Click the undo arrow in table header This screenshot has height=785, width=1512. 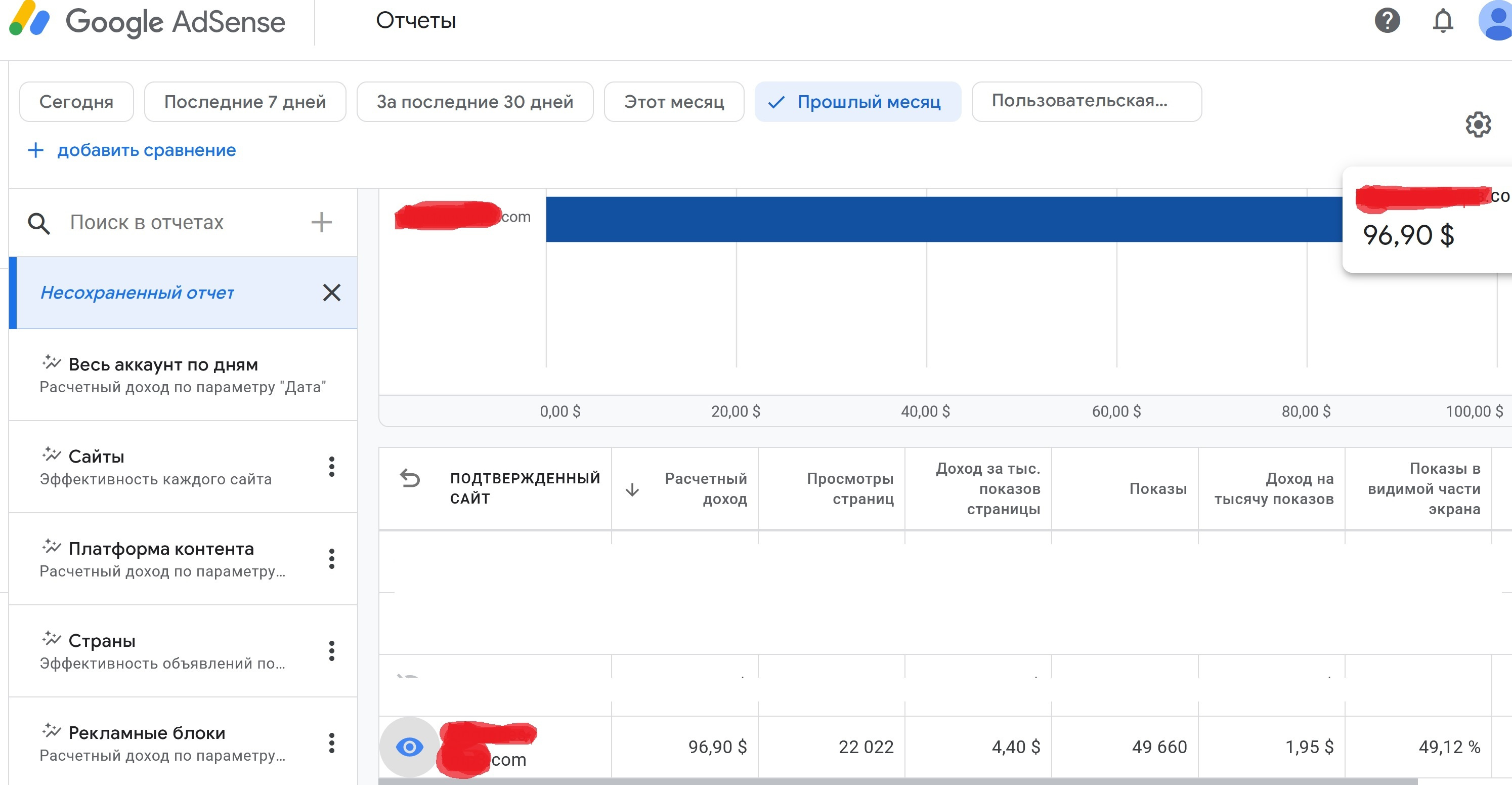point(410,478)
